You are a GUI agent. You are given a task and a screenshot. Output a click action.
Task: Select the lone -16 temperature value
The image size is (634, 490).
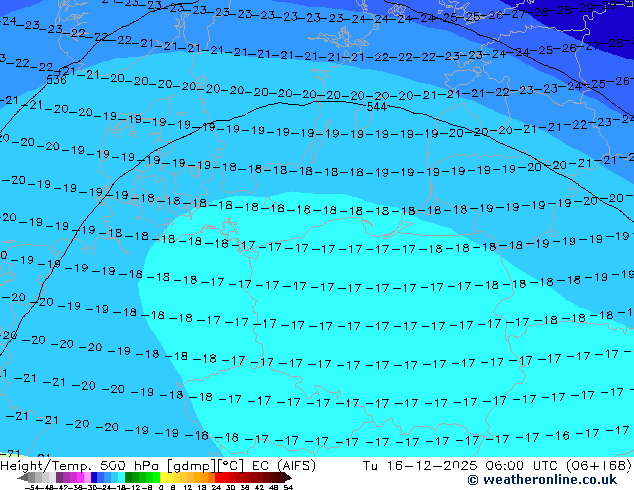[557, 436]
